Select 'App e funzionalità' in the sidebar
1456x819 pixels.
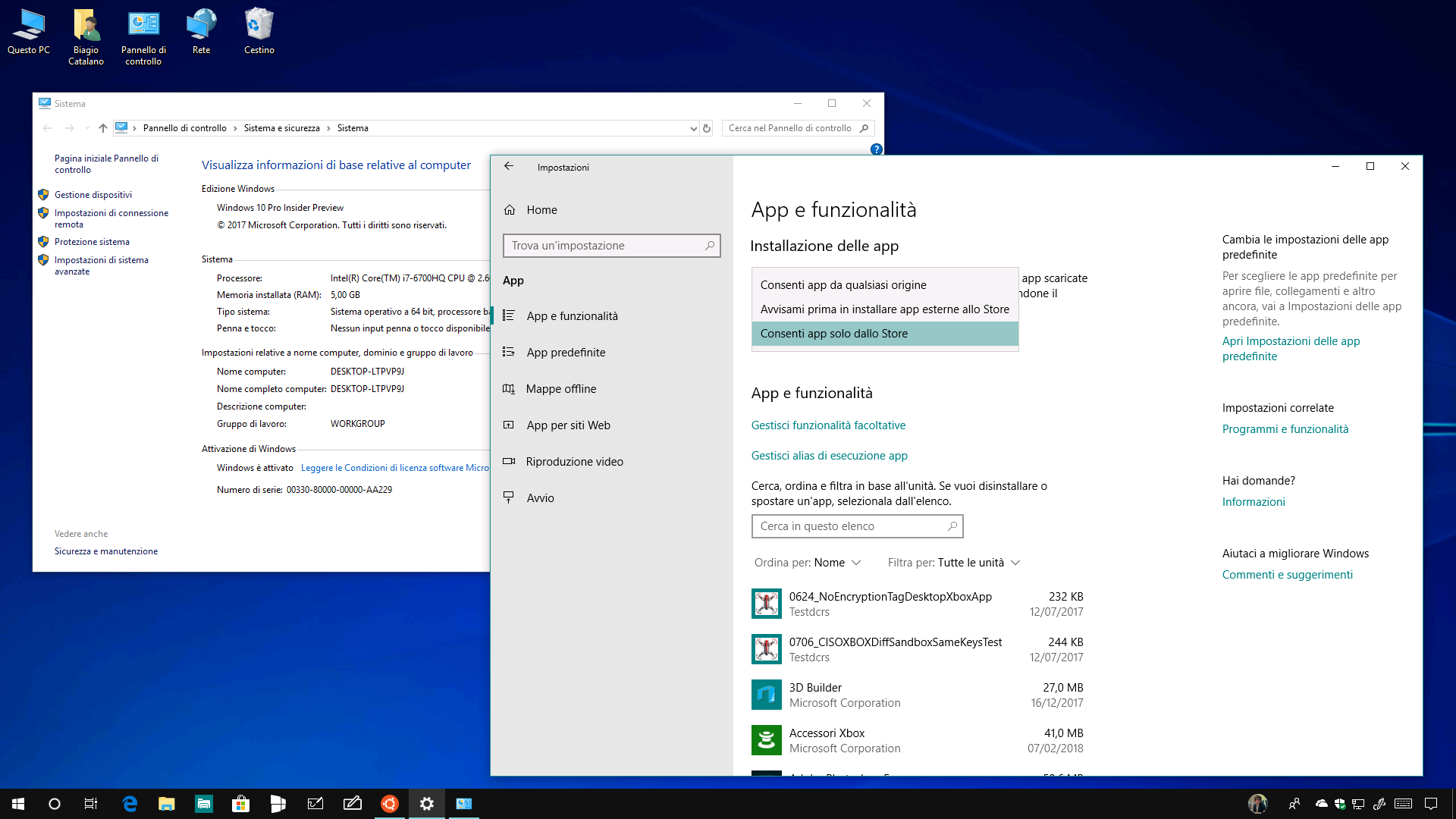click(x=573, y=316)
